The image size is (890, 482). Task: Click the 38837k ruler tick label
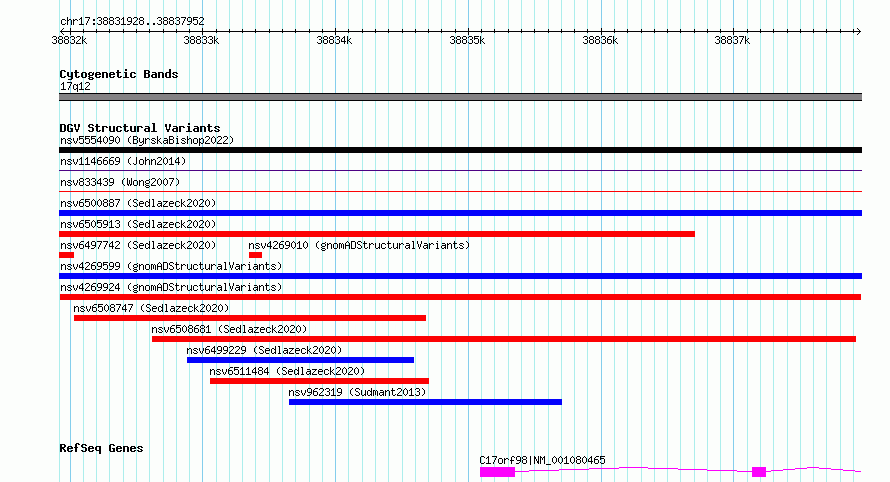point(732,40)
